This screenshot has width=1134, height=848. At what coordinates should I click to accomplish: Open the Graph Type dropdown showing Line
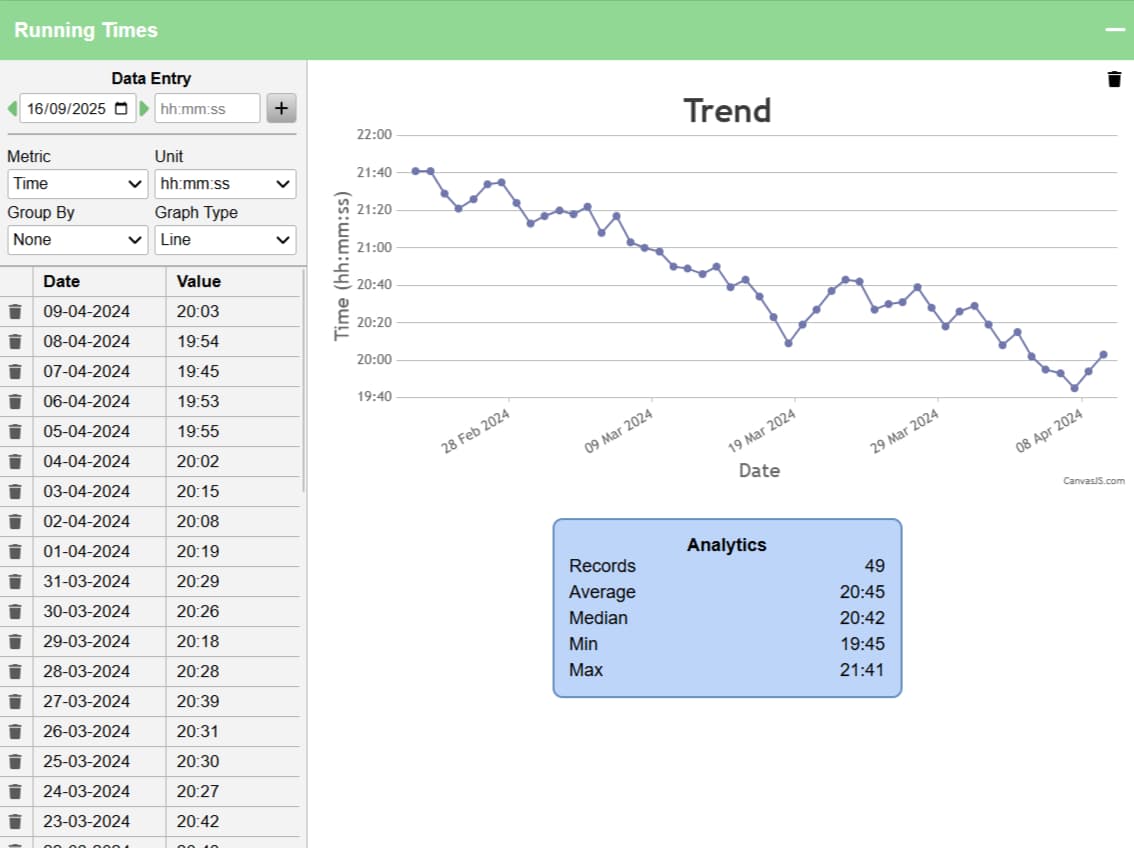225,240
